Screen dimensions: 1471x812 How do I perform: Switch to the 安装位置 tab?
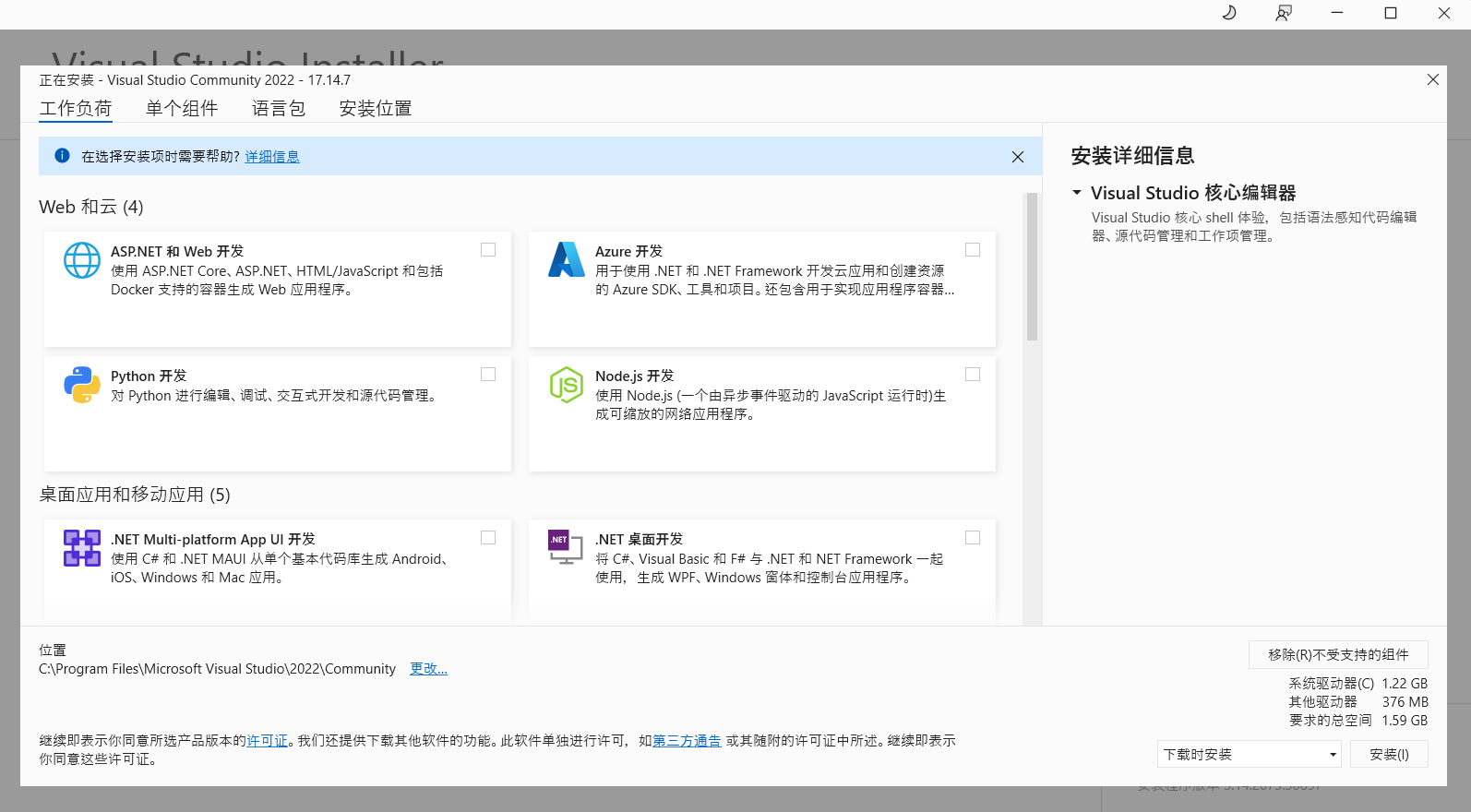[x=376, y=108]
